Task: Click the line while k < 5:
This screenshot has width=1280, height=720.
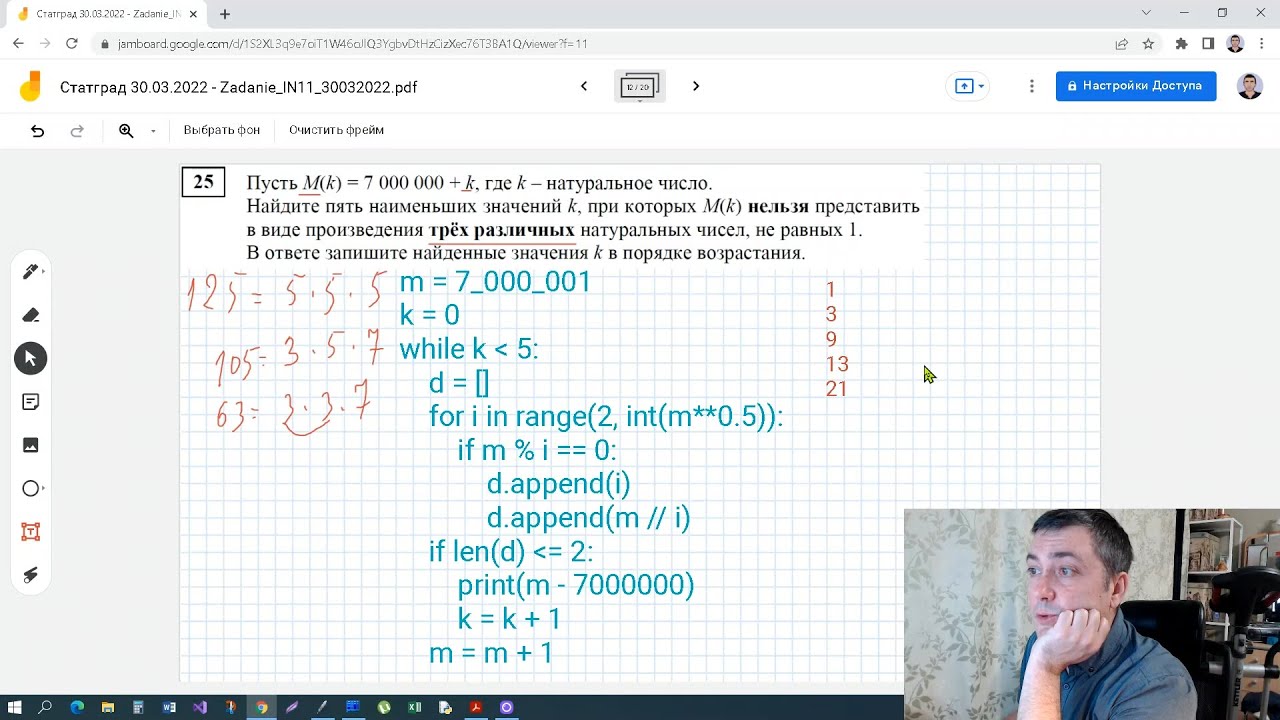Action: [469, 349]
